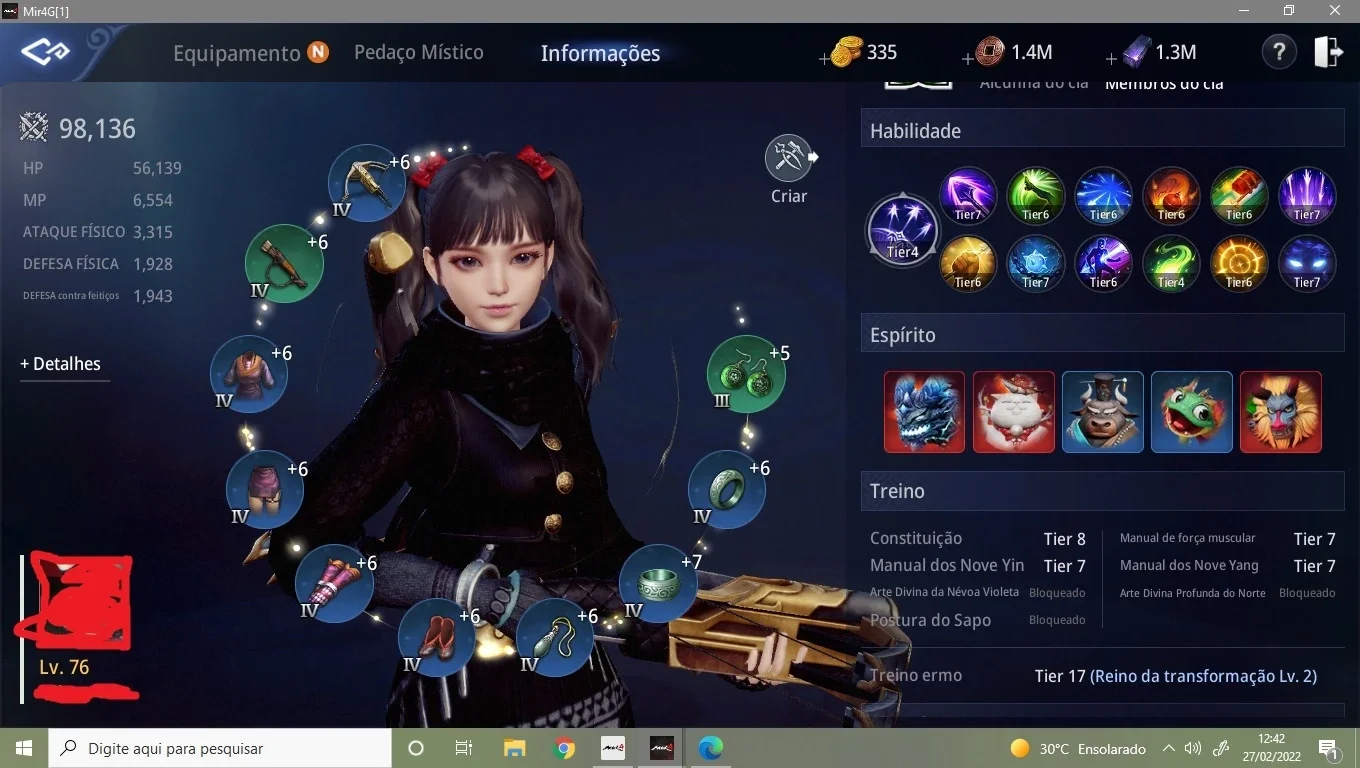
Task: Show hidden system tray icons
Action: coord(1168,748)
